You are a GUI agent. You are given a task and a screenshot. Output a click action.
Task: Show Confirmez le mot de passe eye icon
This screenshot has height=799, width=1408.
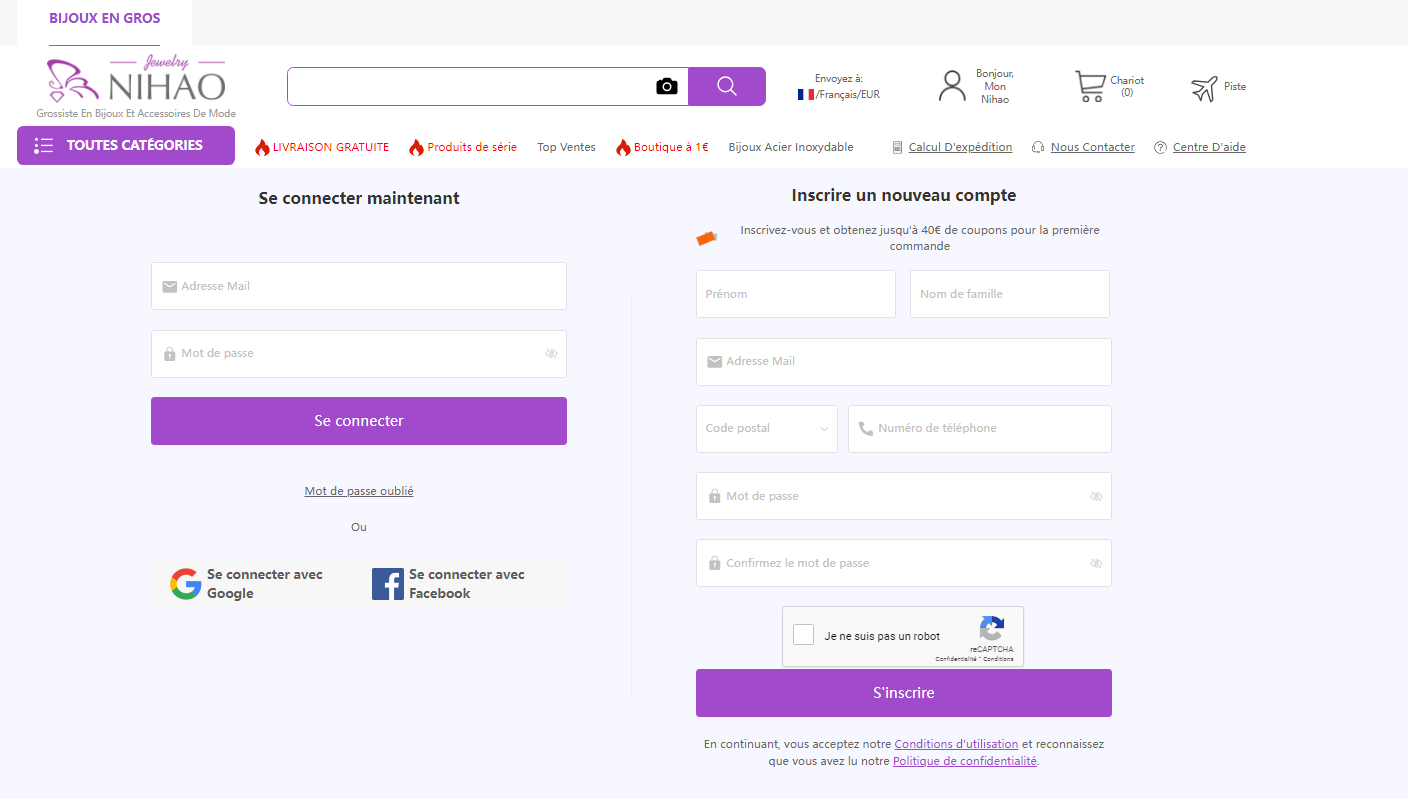[x=1096, y=563]
